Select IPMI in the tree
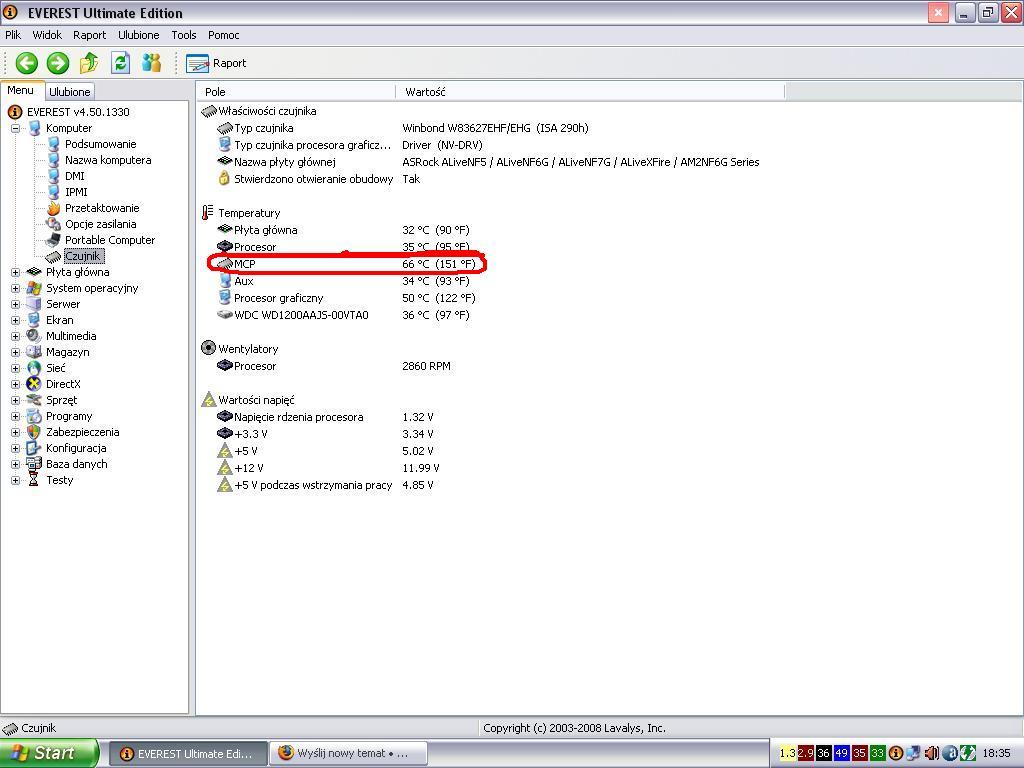The image size is (1024, 768). (x=76, y=192)
